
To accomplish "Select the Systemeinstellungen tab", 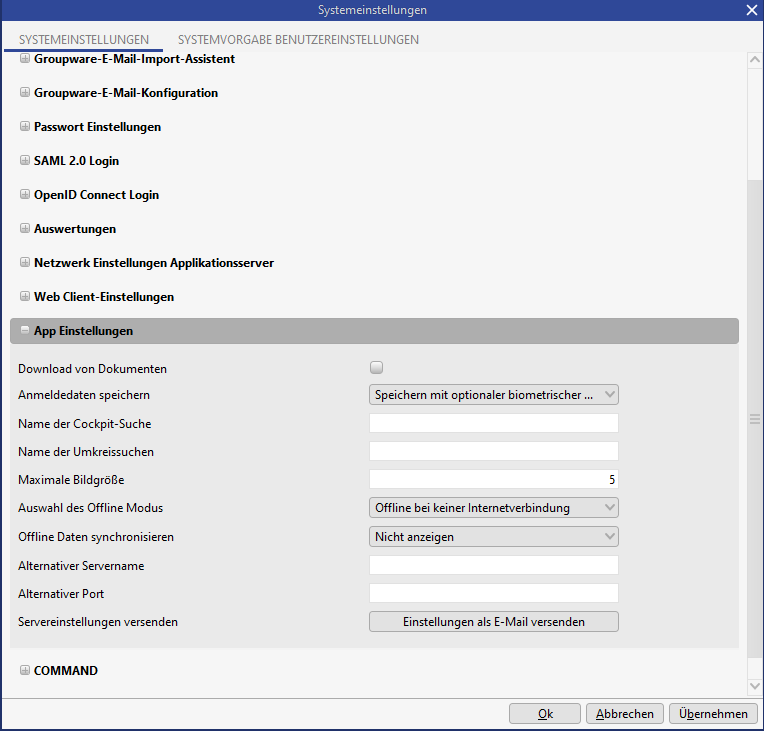I will pos(84,40).
